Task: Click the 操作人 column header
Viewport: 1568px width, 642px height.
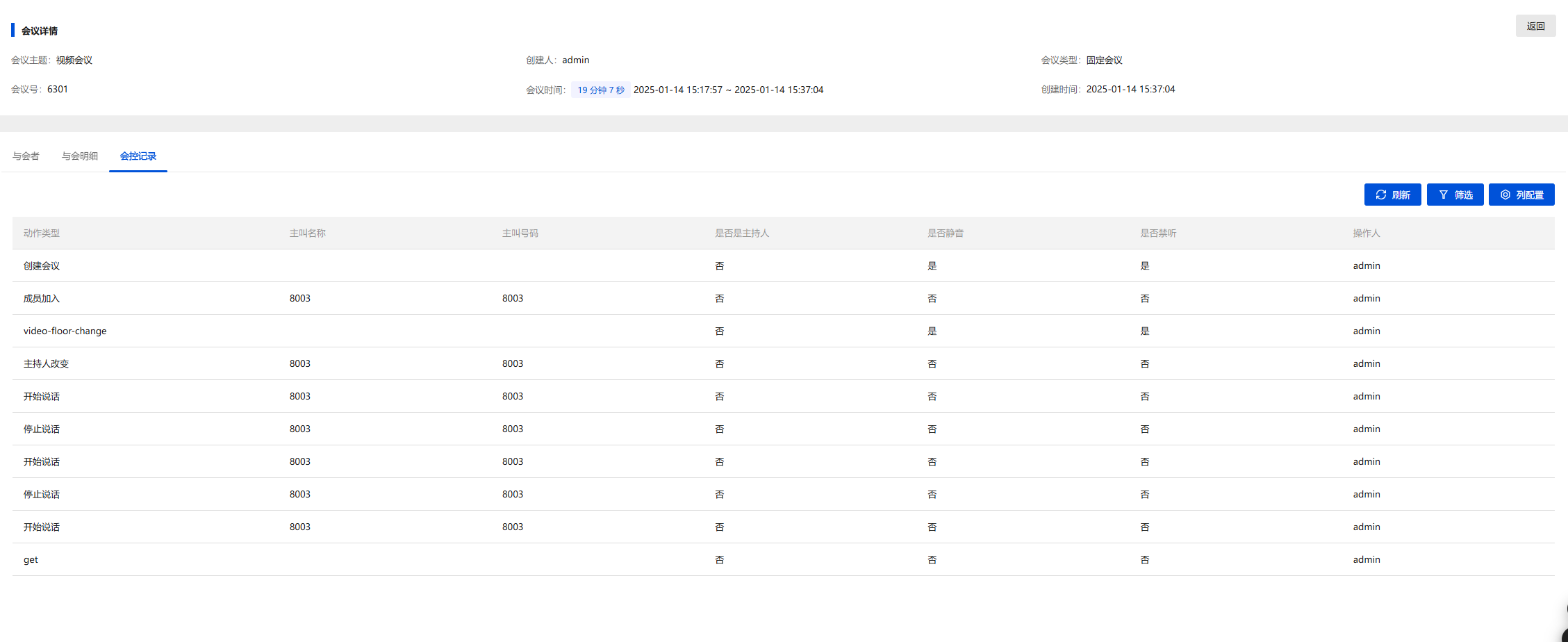Action: click(x=1367, y=233)
